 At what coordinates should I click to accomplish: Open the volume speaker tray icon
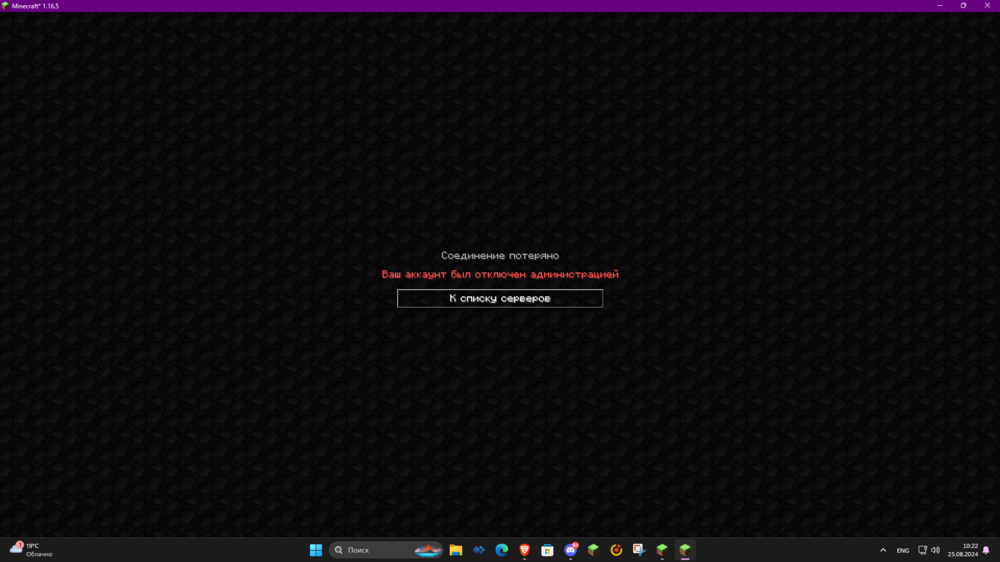click(x=935, y=550)
